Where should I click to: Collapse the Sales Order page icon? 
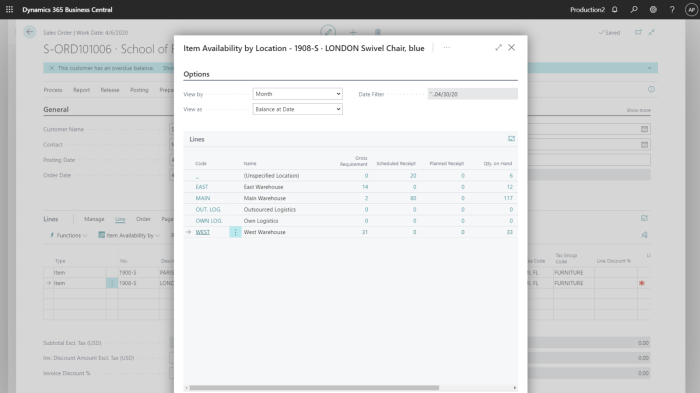tap(652, 32)
